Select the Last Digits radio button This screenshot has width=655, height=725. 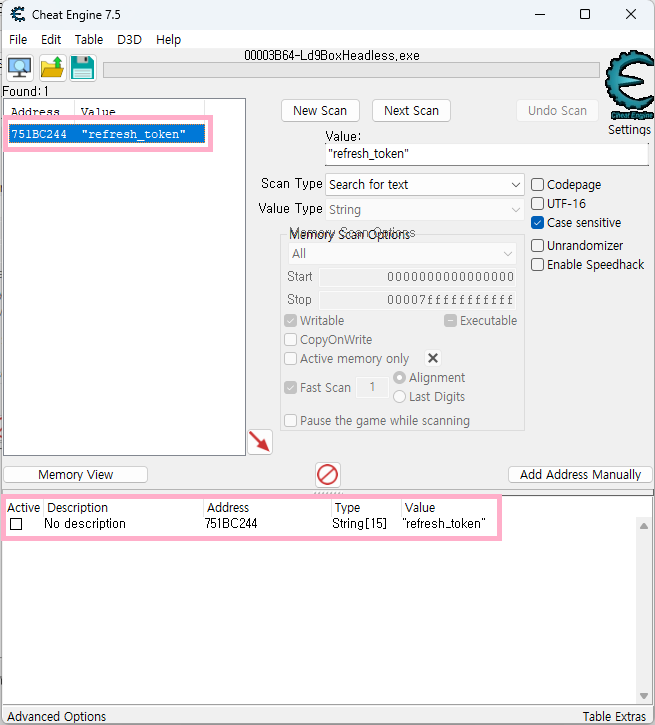click(399, 396)
